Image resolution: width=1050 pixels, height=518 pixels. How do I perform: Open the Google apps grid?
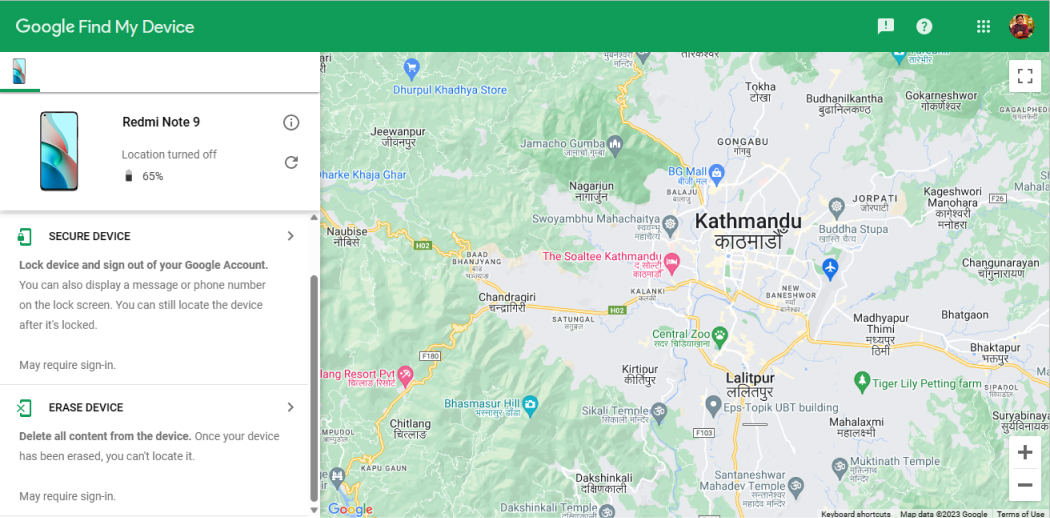(x=983, y=26)
